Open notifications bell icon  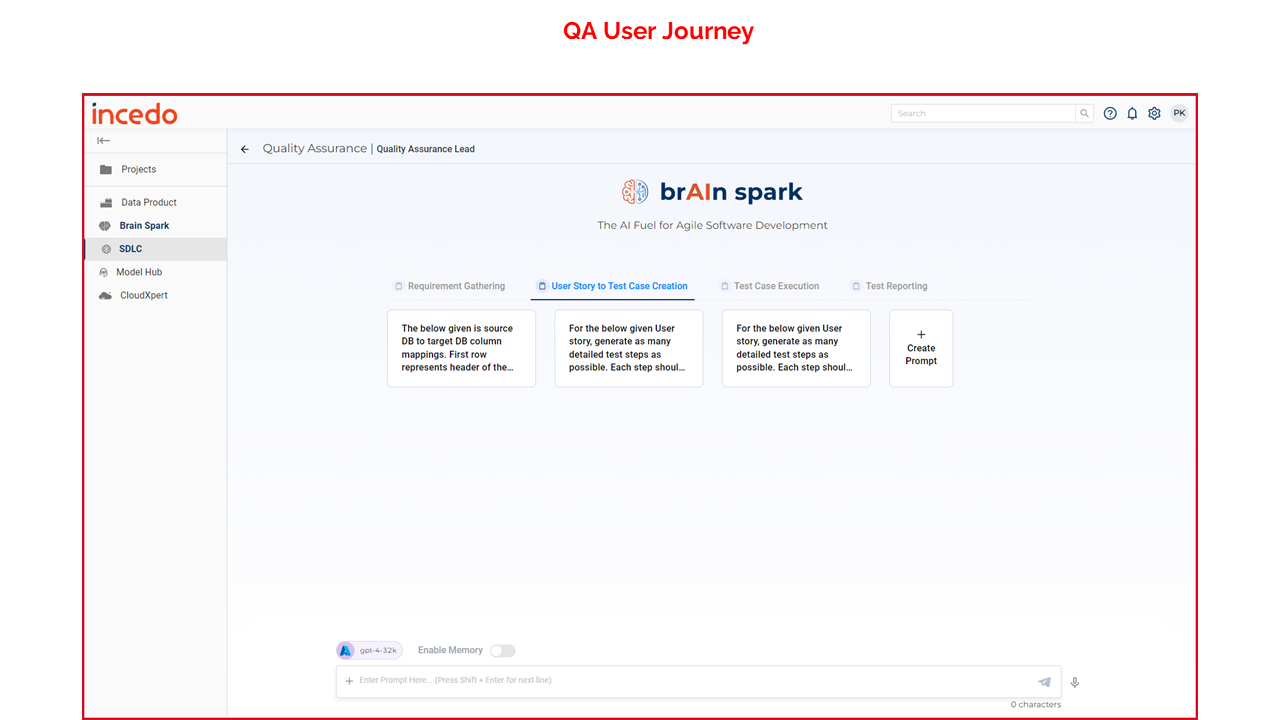point(1132,113)
